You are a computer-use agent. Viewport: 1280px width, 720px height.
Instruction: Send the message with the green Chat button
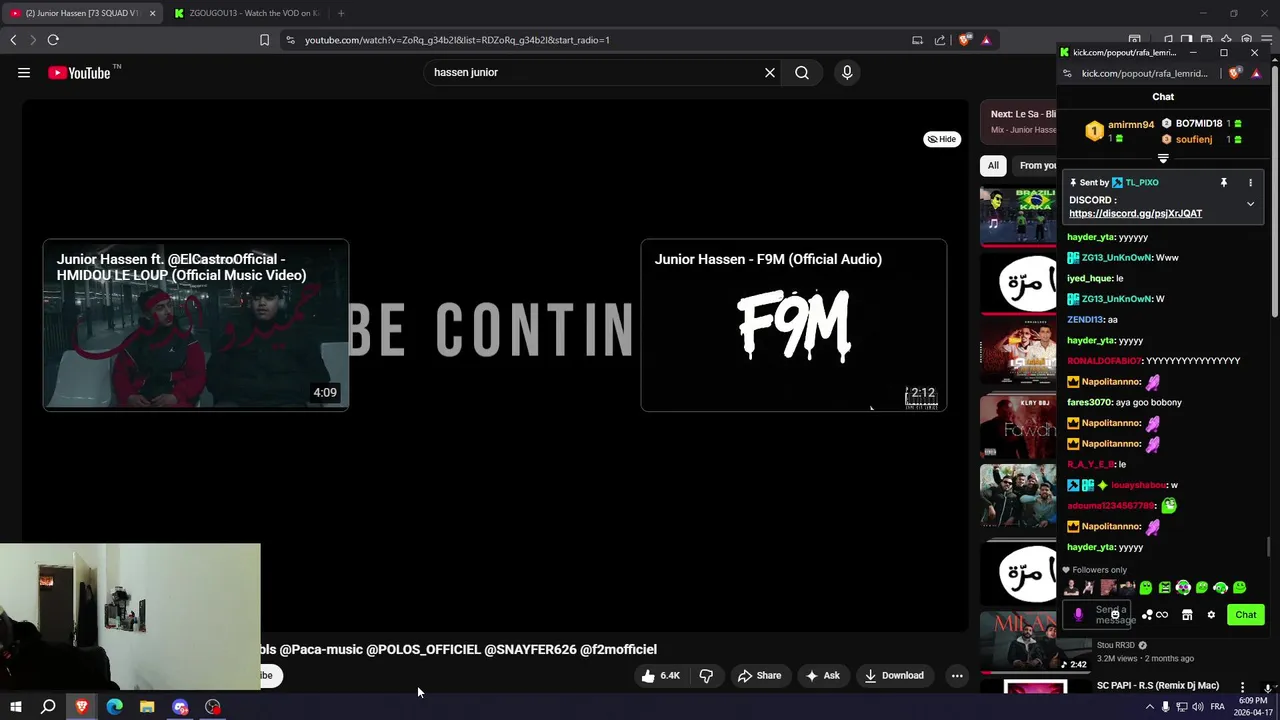[1245, 615]
